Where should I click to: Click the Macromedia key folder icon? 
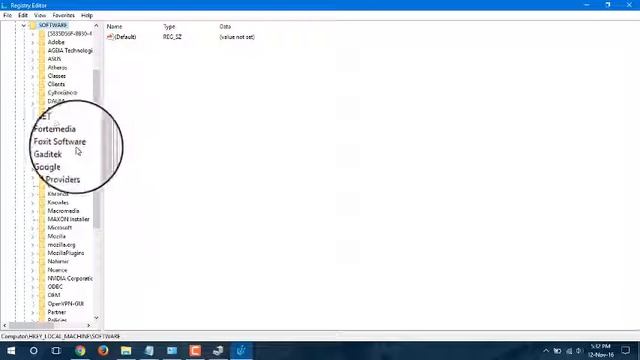click(42, 211)
